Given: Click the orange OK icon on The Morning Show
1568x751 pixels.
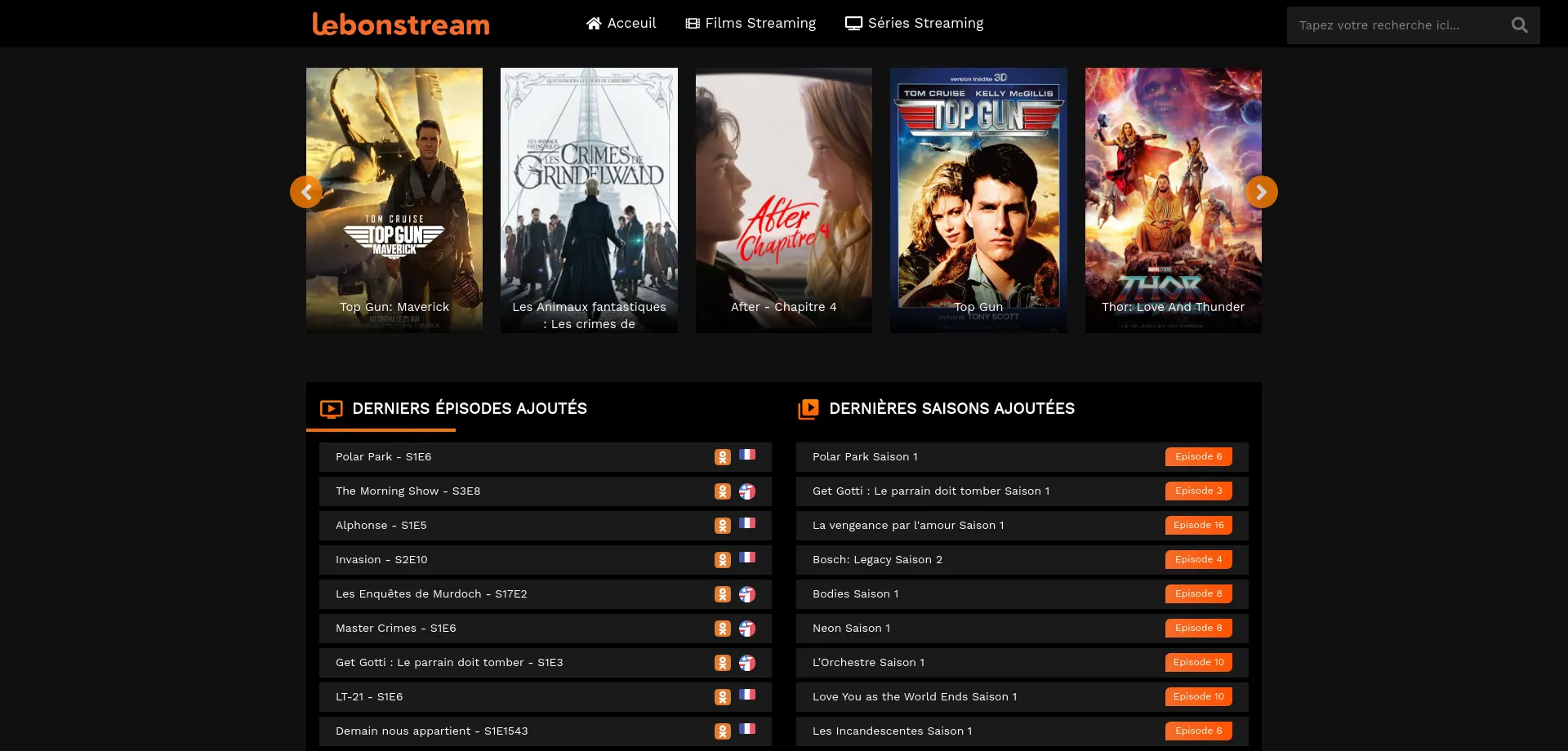Looking at the screenshot, I should (723, 491).
